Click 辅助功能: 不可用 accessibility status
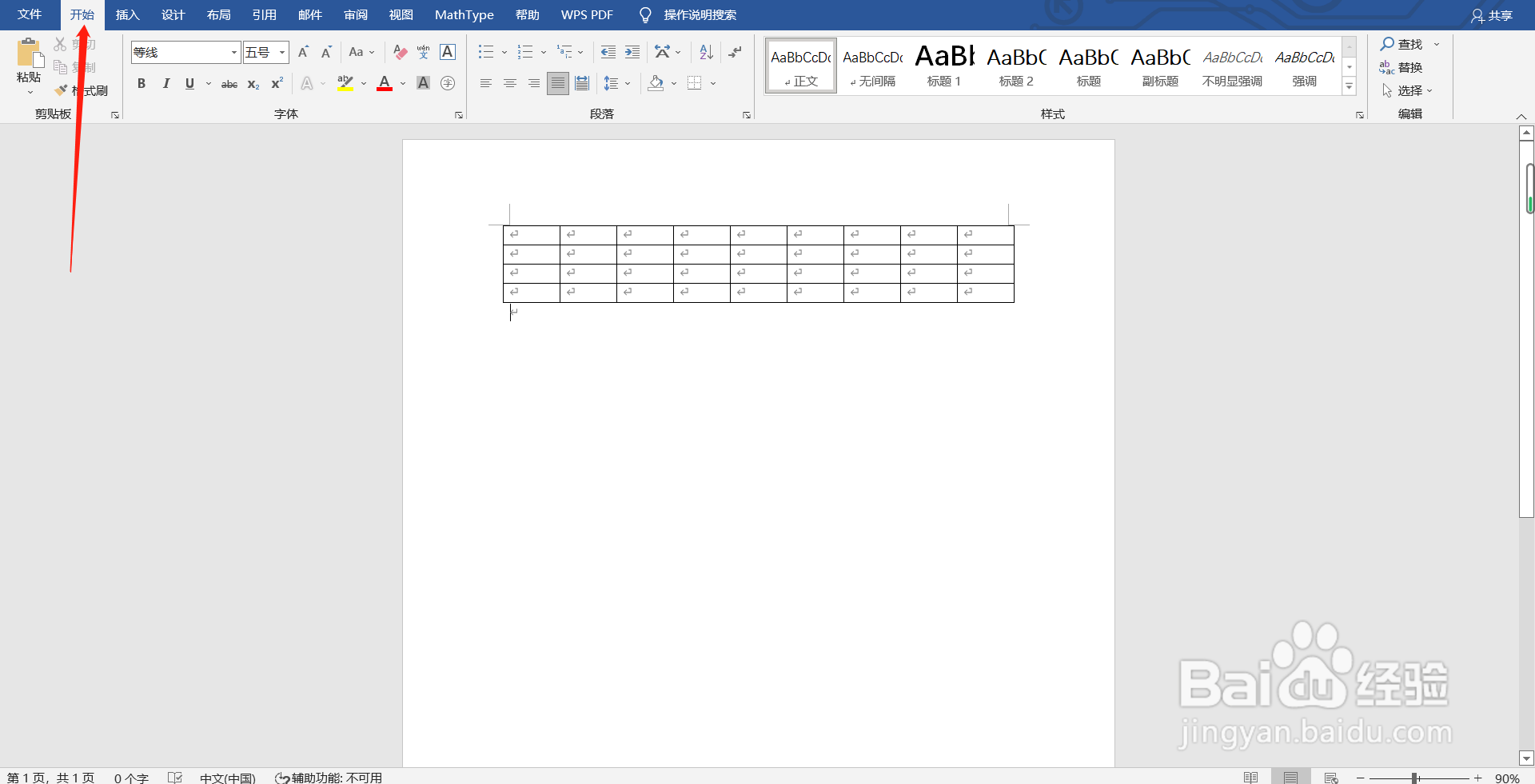 (329, 778)
